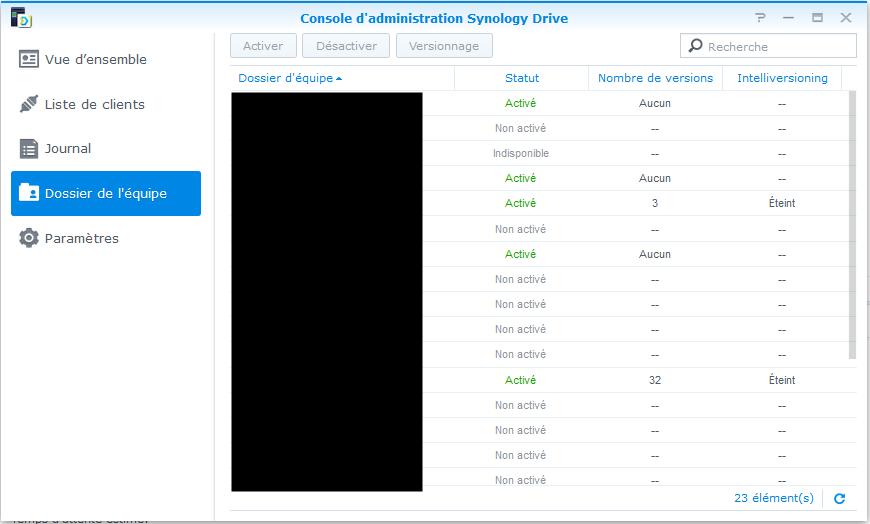The image size is (870, 524).
Task: Click the magnifier icon in search box
Action: click(696, 46)
